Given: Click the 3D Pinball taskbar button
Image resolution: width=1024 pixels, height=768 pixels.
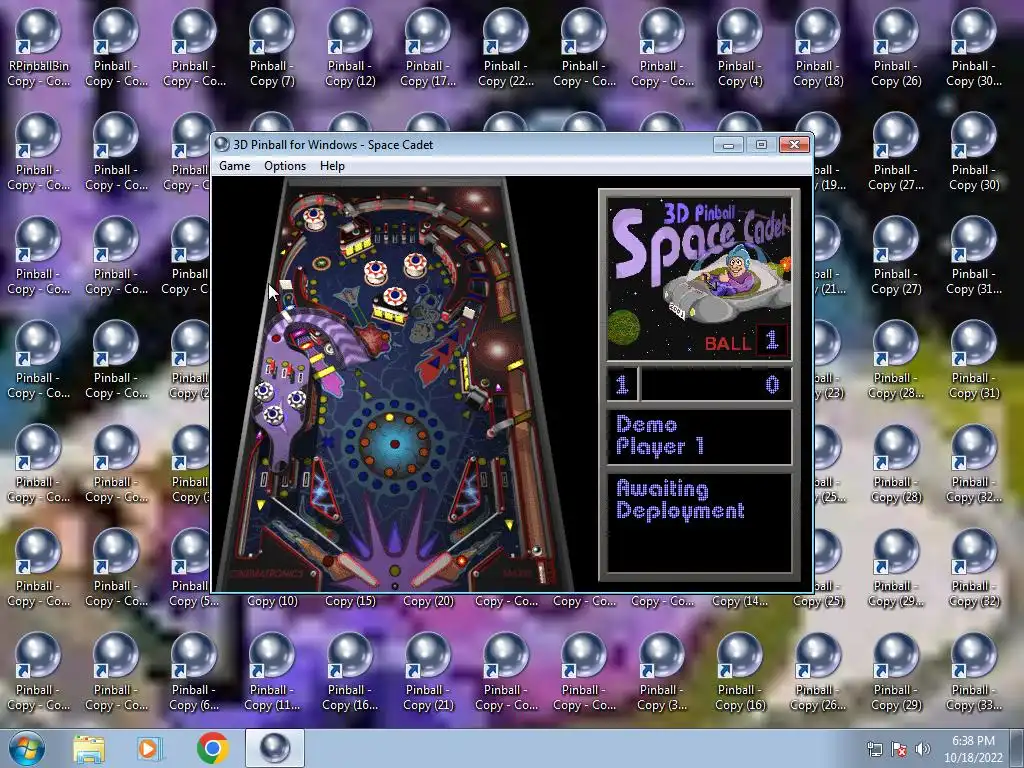Looking at the screenshot, I should [275, 748].
